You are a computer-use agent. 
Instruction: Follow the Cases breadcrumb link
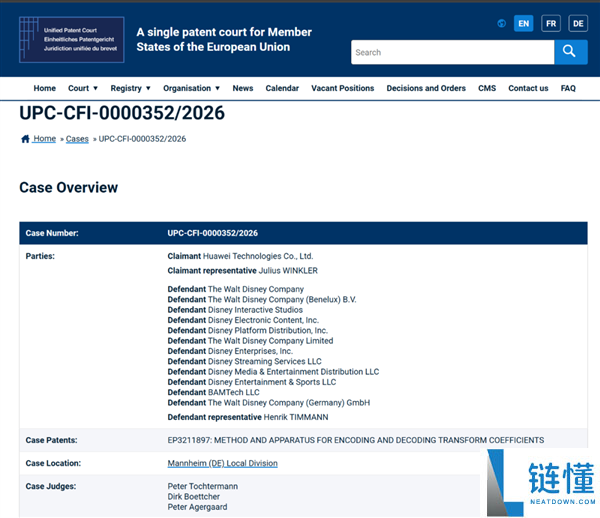77,139
